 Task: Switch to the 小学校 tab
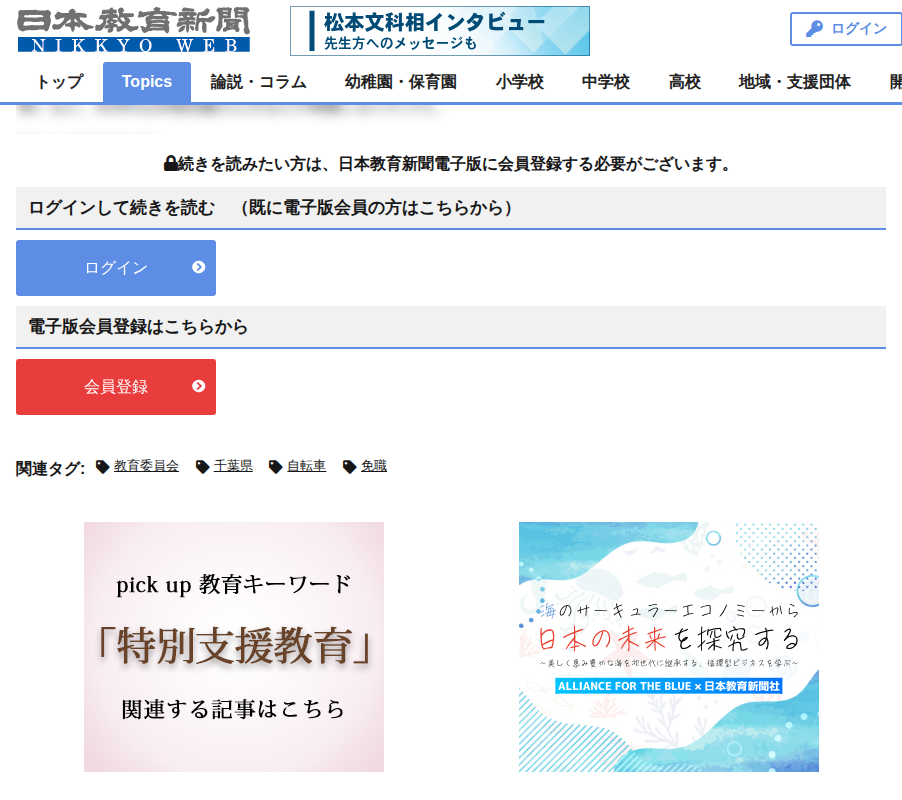519,82
